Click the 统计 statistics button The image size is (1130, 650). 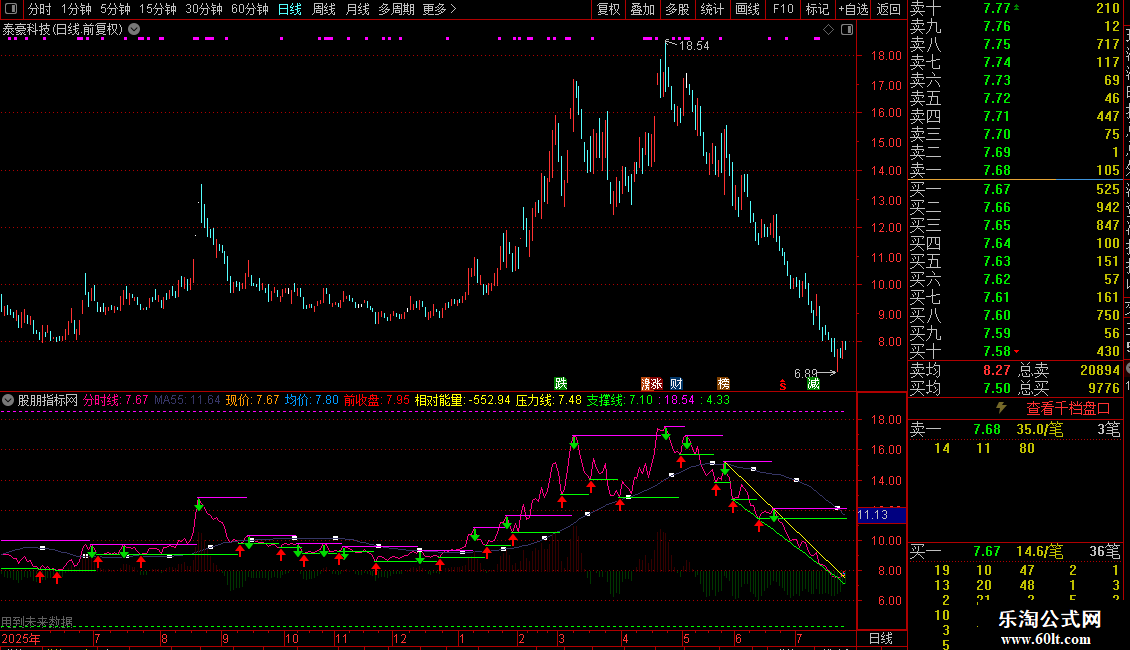[712, 9]
